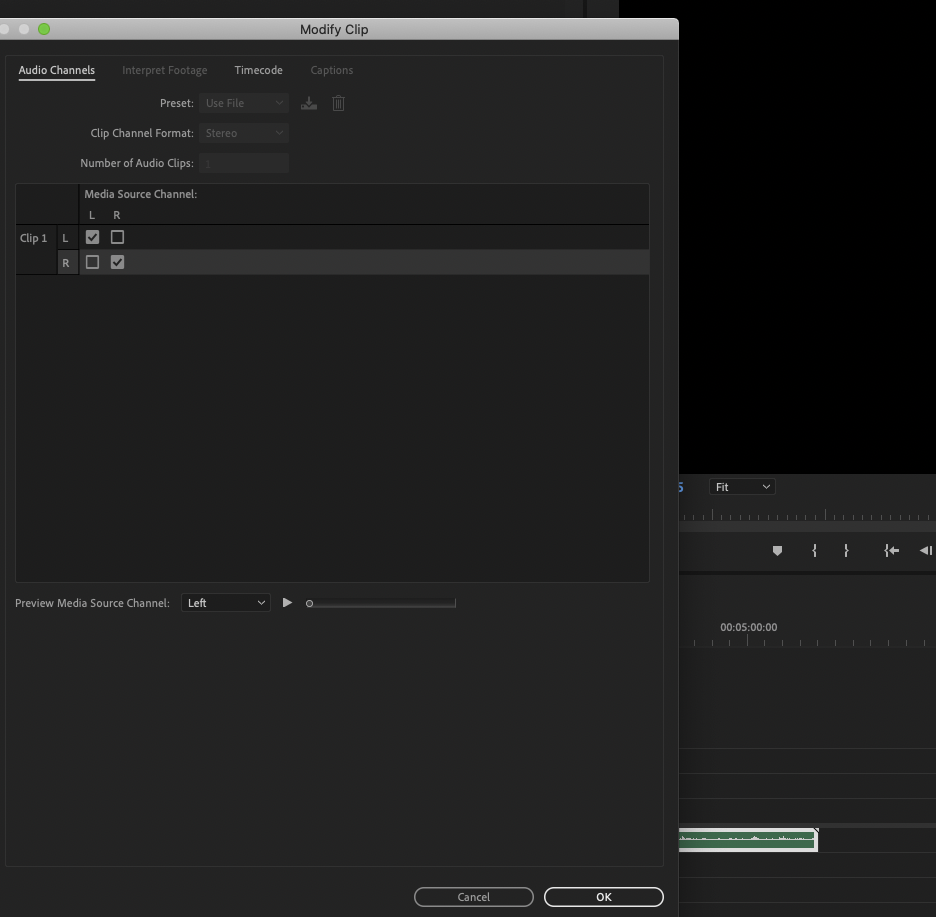Viewport: 936px width, 917px height.
Task: Add a marker in the Program Monitor
Action: click(x=777, y=550)
